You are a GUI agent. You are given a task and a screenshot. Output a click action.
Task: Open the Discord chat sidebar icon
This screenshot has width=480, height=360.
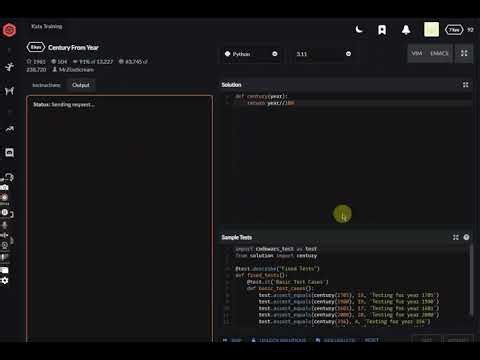[9, 153]
